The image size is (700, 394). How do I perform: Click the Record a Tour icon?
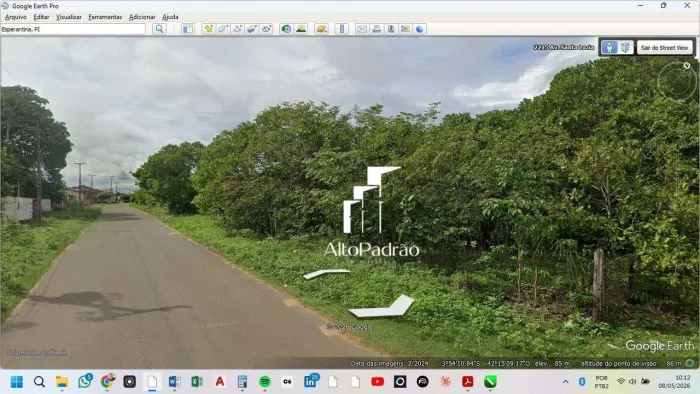pyautogui.click(x=267, y=29)
